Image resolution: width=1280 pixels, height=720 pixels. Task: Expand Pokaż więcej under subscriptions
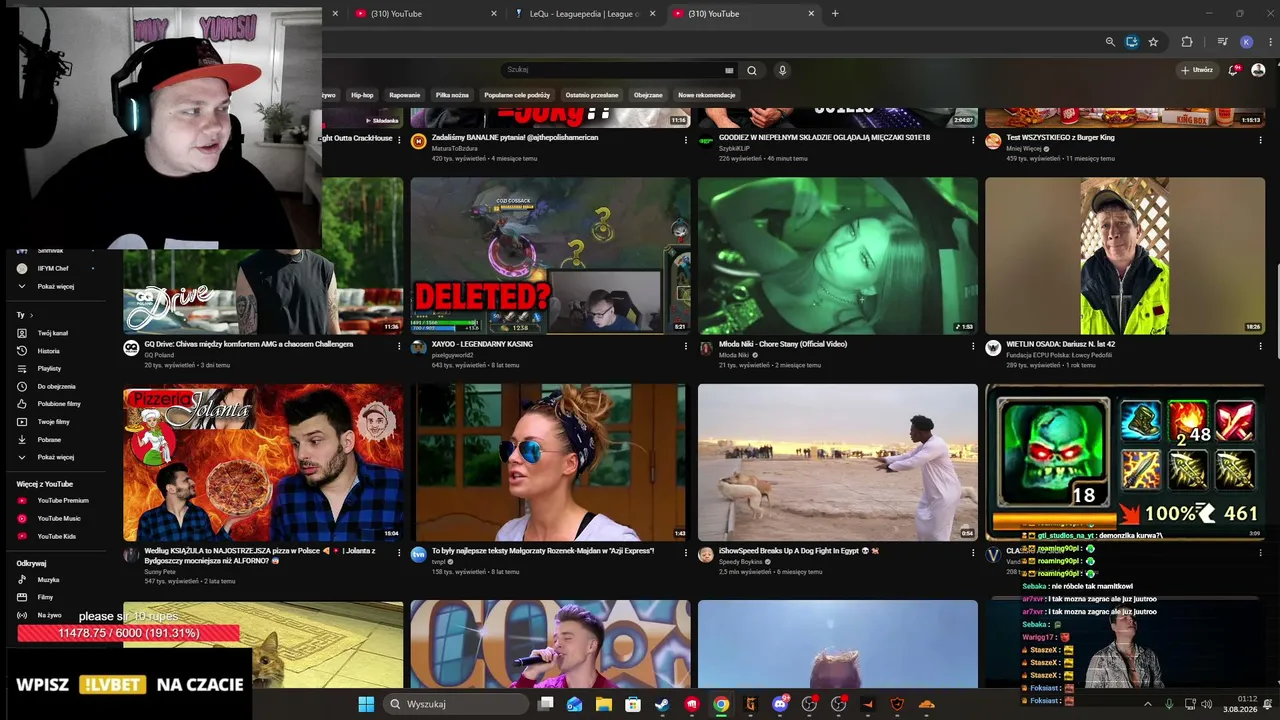tap(55, 287)
